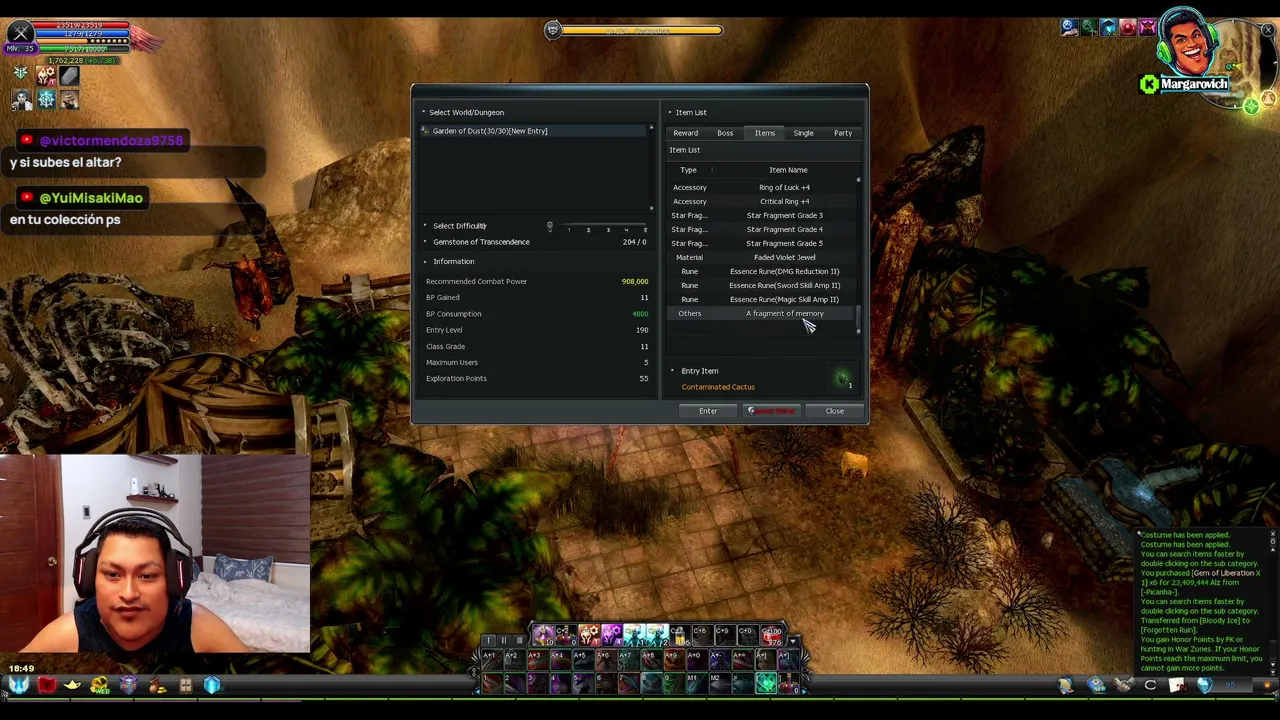Screen dimensions: 1280x720
Task: Click the green highlighted skill slot
Action: point(766,684)
